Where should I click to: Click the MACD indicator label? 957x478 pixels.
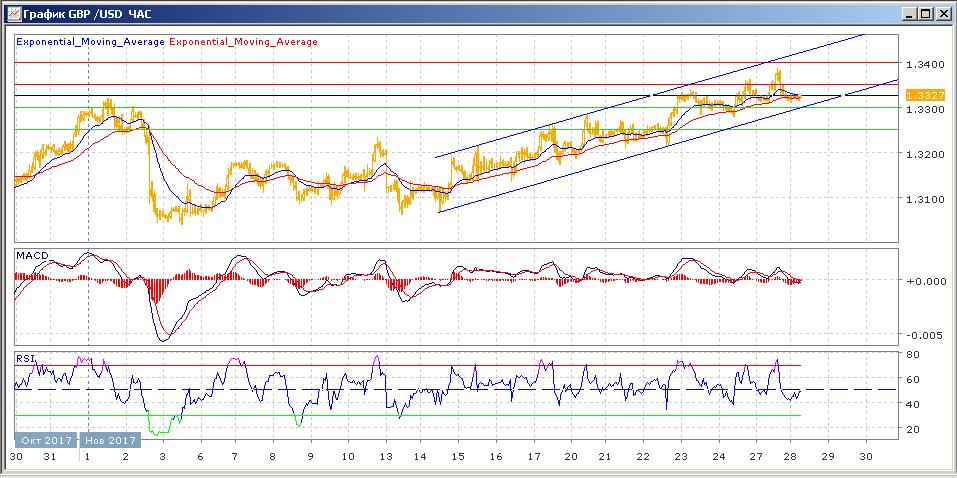point(32,256)
